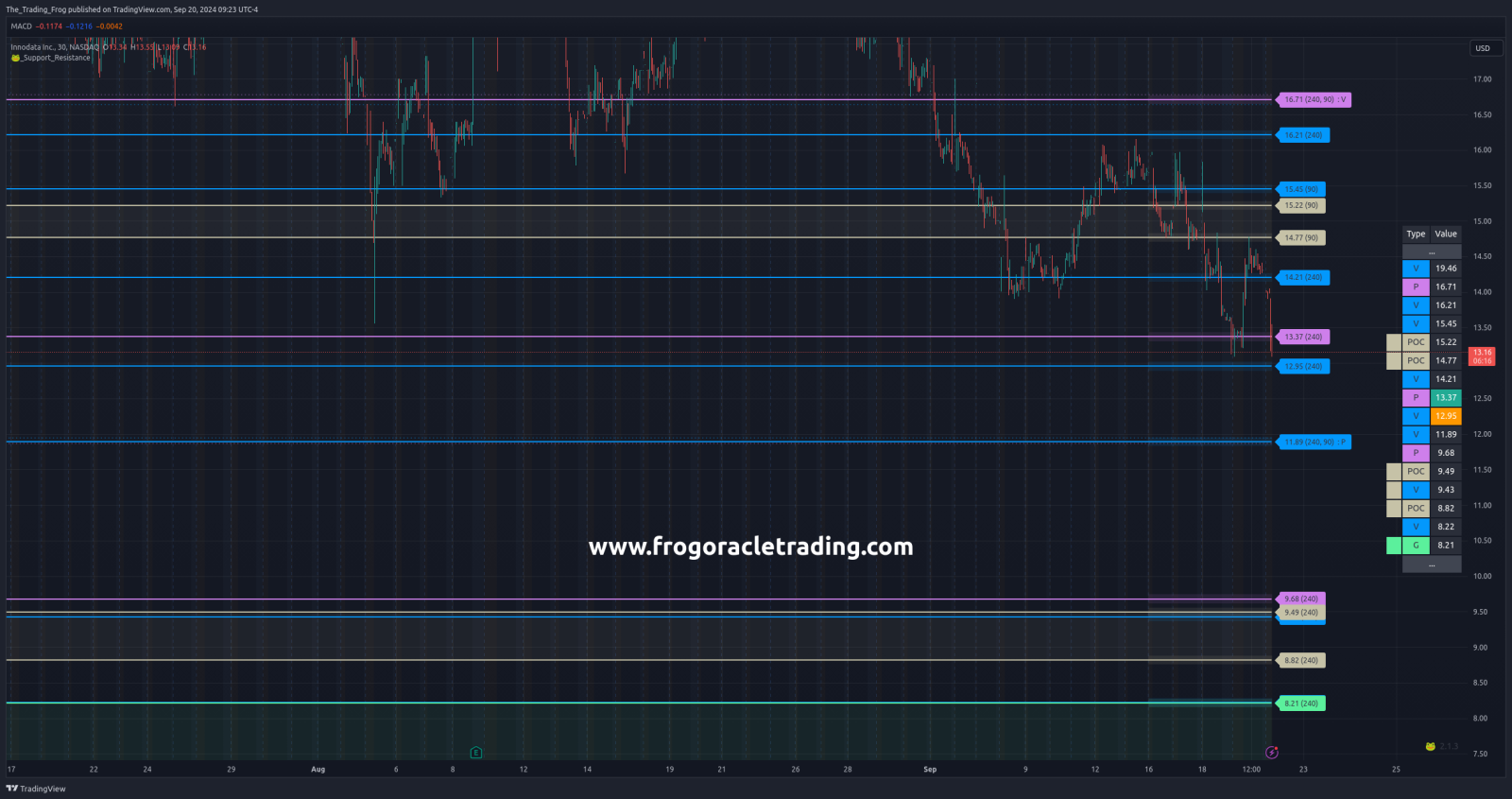The image size is (1512, 799).
Task: Select the 19.46 value cell in the table
Action: (1446, 269)
